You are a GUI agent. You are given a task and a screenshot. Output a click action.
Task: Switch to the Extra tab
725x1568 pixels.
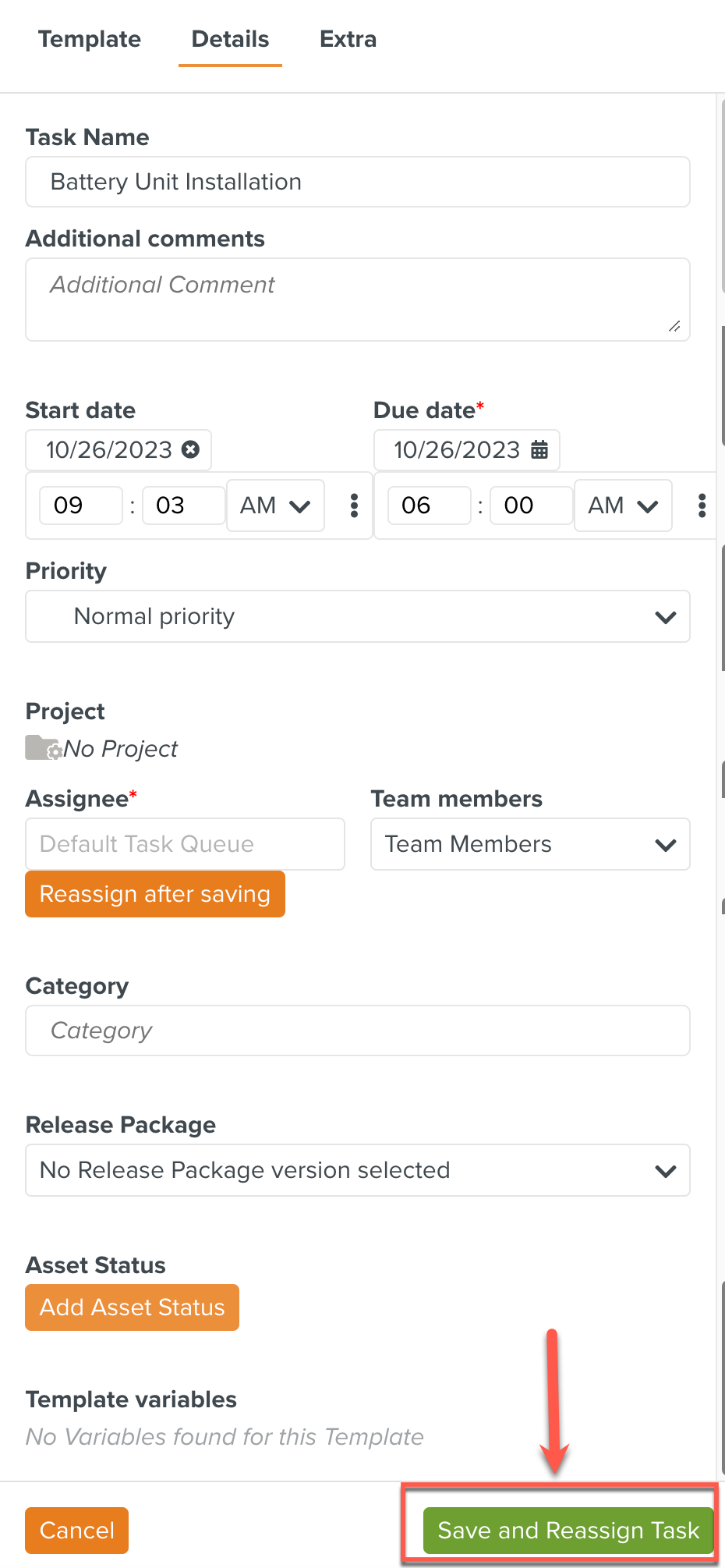348,39
